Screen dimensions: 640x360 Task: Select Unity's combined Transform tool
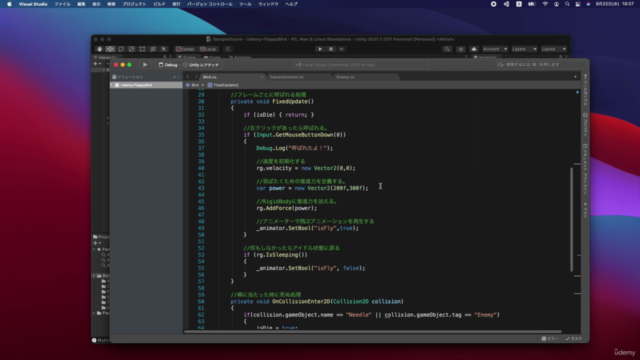pos(153,49)
